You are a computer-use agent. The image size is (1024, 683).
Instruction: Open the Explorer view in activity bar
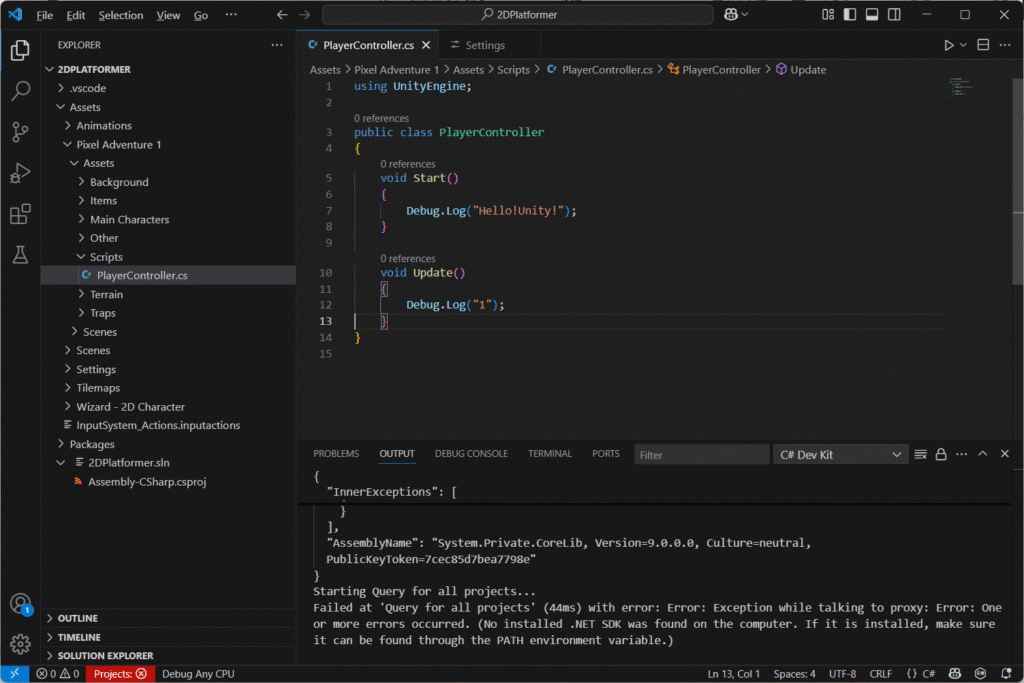20,50
